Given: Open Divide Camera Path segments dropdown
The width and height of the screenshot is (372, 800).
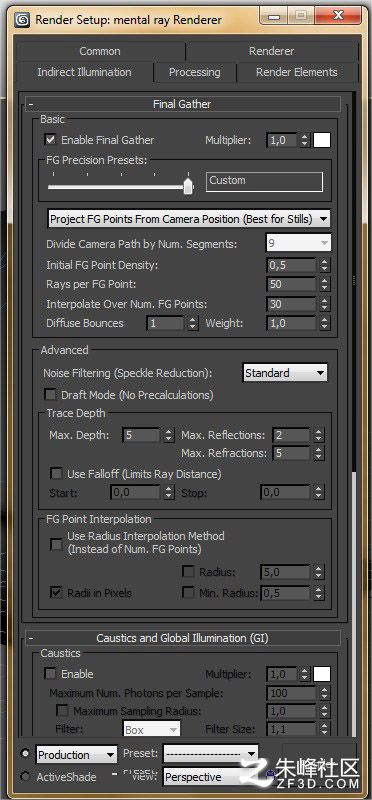Looking at the screenshot, I should (x=299, y=243).
